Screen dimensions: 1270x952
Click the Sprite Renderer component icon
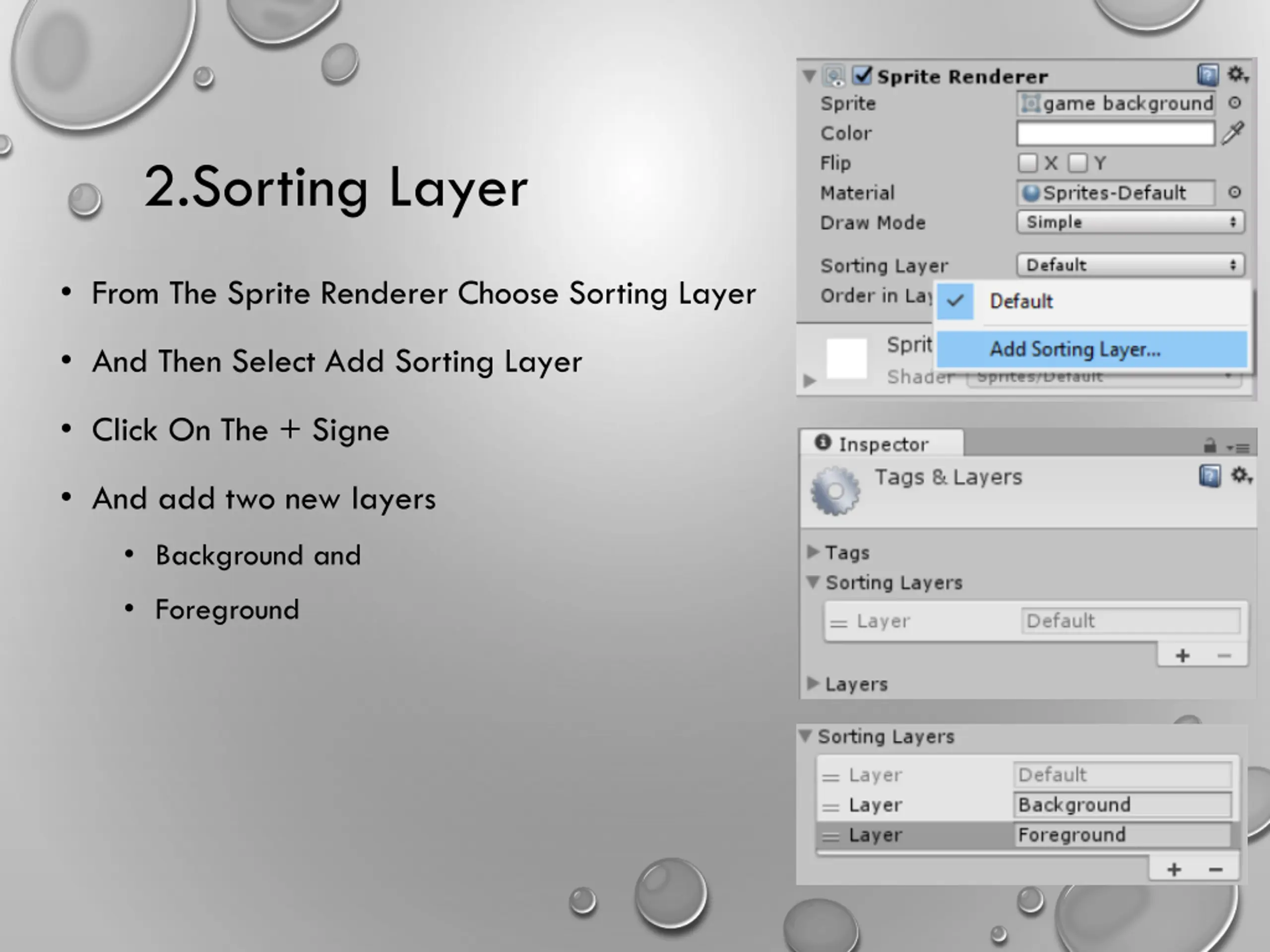click(x=834, y=76)
